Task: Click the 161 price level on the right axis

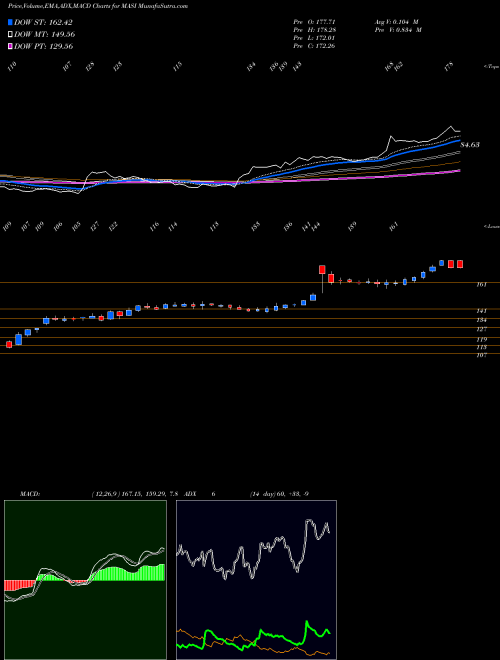Action: coord(482,285)
